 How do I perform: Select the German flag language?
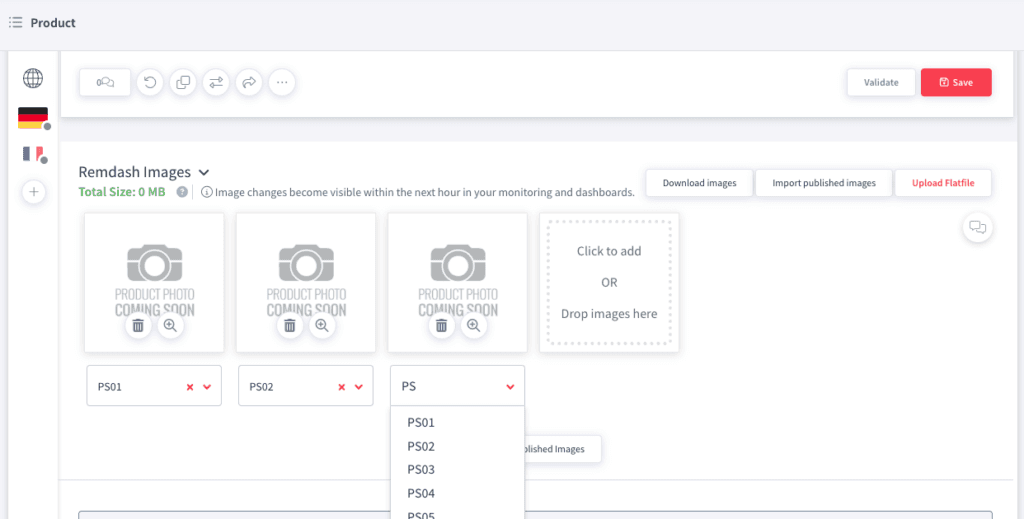point(33,118)
